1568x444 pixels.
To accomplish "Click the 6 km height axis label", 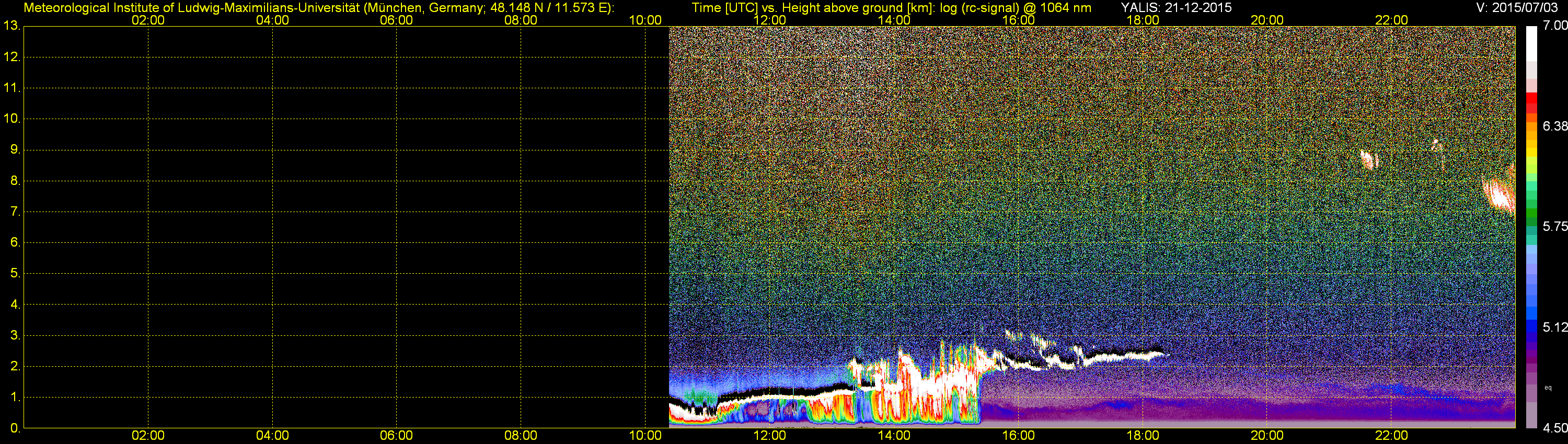I will click(15, 242).
